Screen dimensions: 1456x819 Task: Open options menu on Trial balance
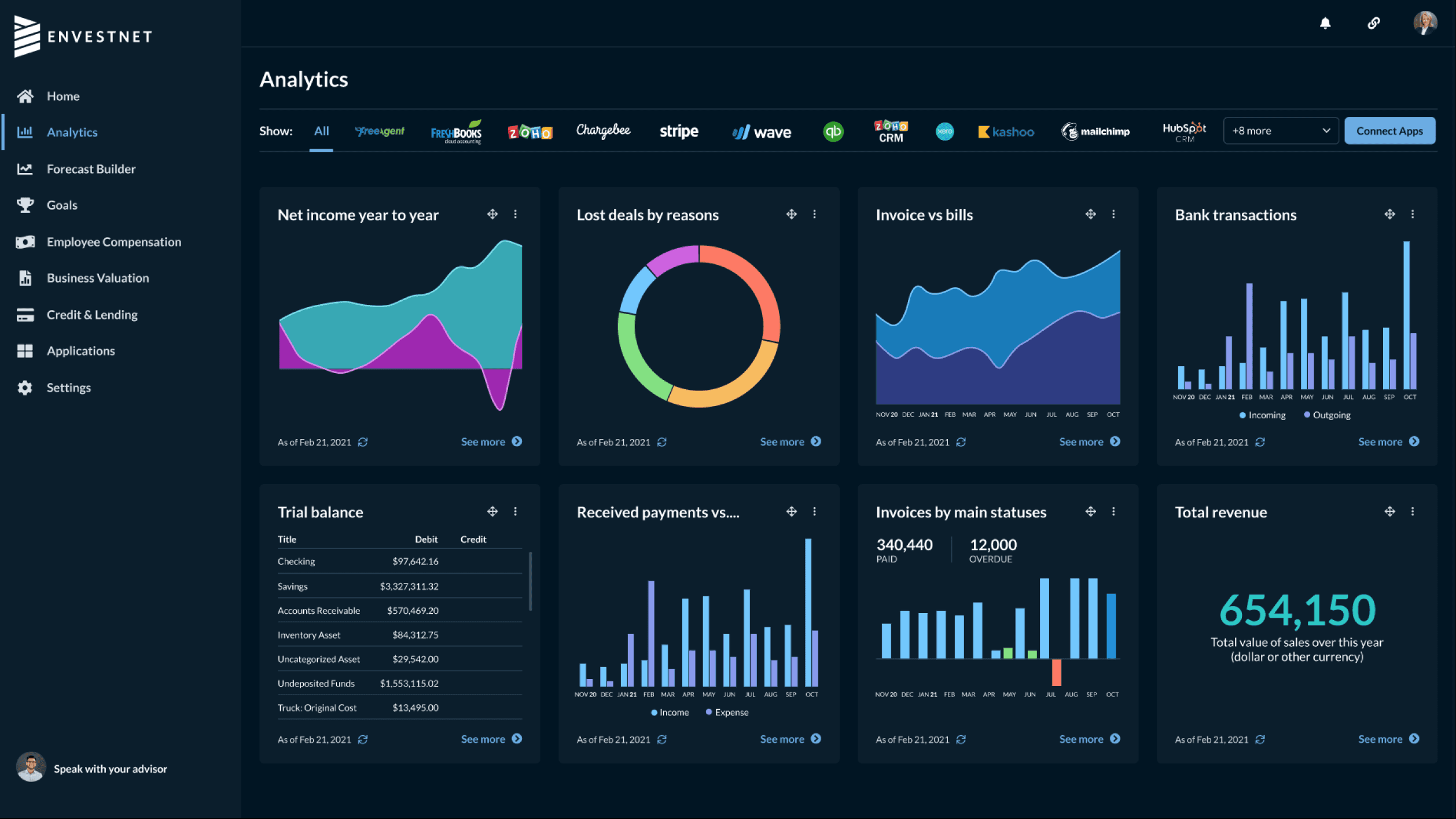515,511
